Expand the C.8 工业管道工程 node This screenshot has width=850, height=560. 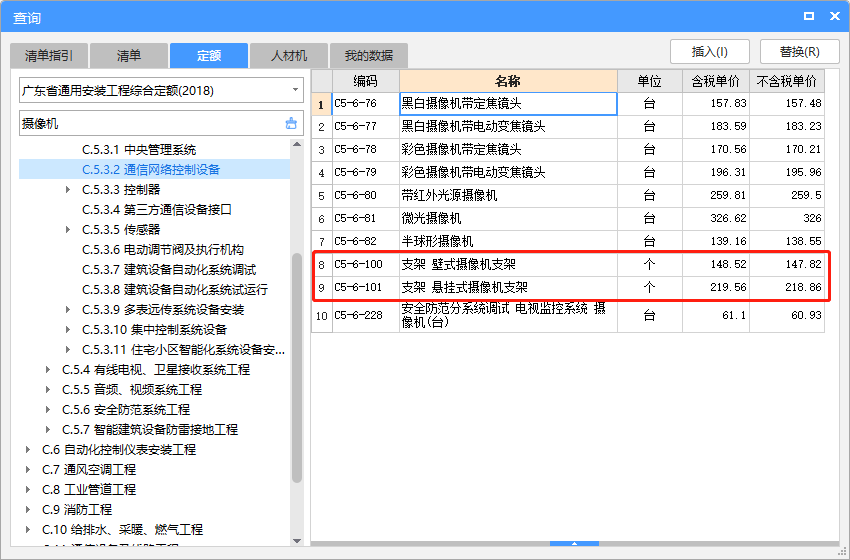pos(28,490)
